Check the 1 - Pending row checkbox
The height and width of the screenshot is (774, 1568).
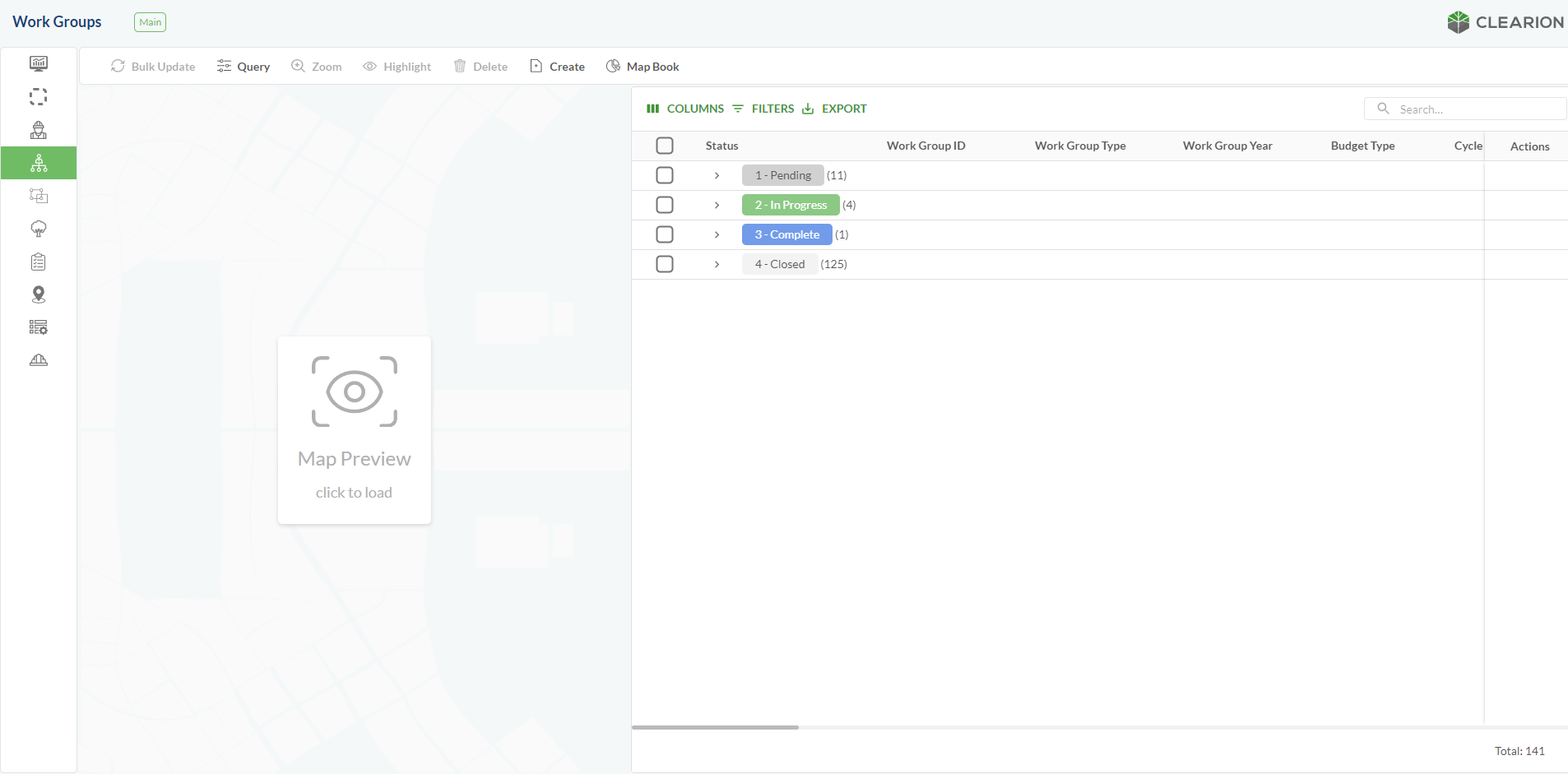[x=665, y=175]
